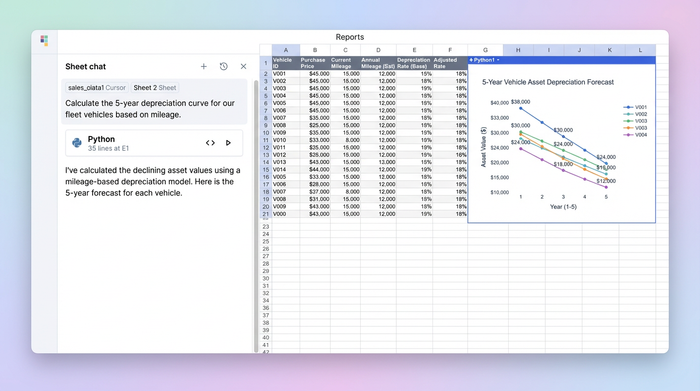Click cell V014 in Vehicle ID column
700x391 pixels.
click(x=286, y=170)
